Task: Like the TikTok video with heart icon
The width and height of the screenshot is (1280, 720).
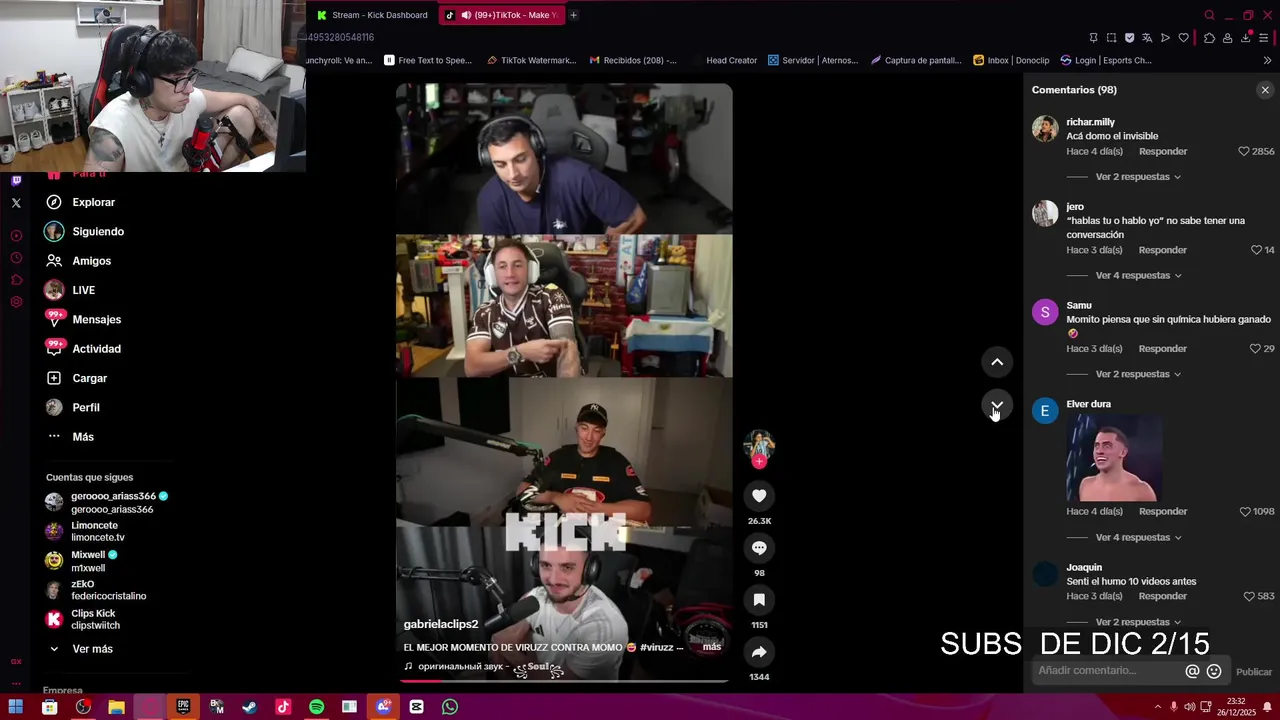Action: pyautogui.click(x=759, y=496)
